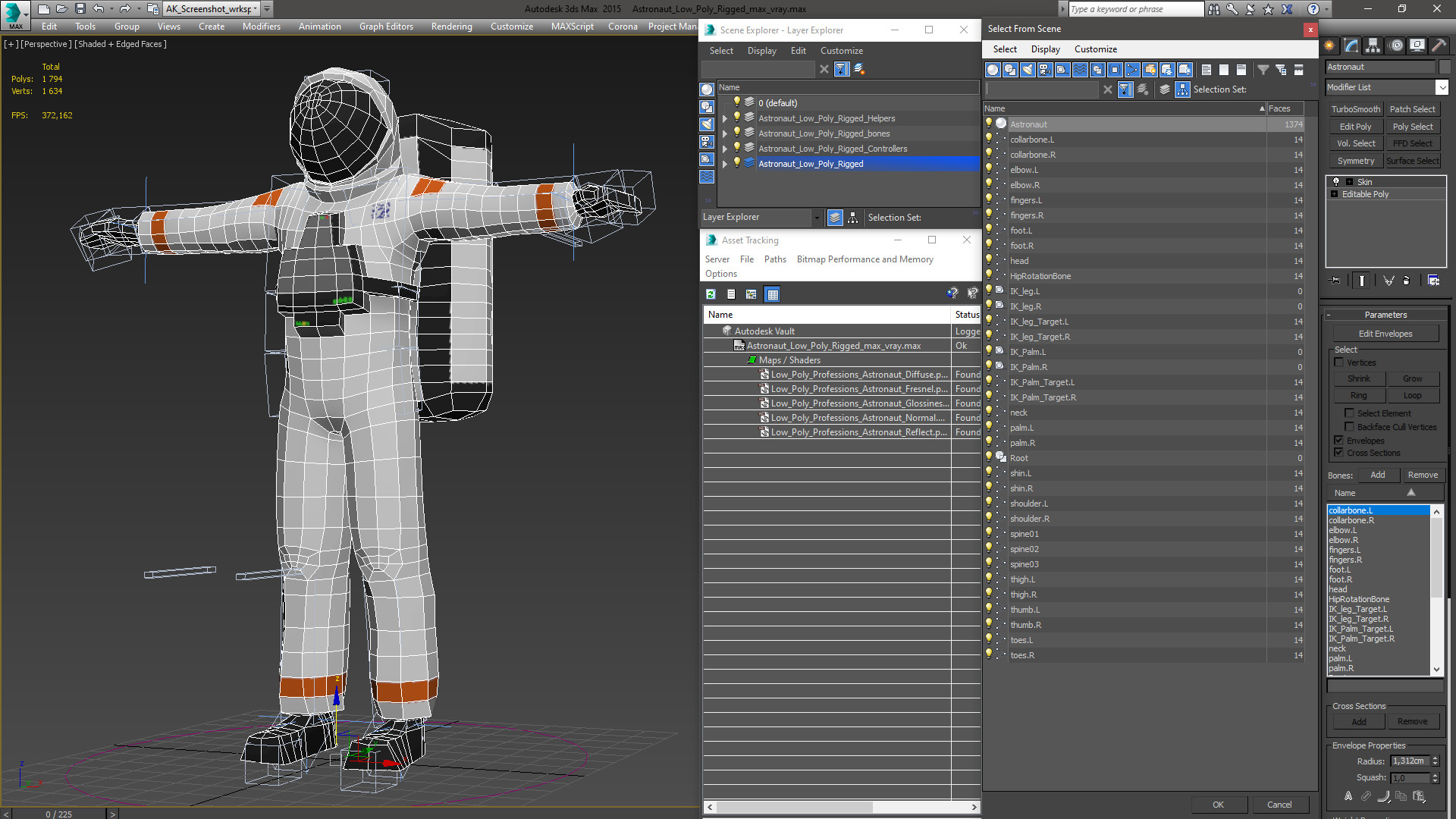Screen dimensions: 1456x819
Task: Open Paths menu in Asset Tracking
Action: 774,259
